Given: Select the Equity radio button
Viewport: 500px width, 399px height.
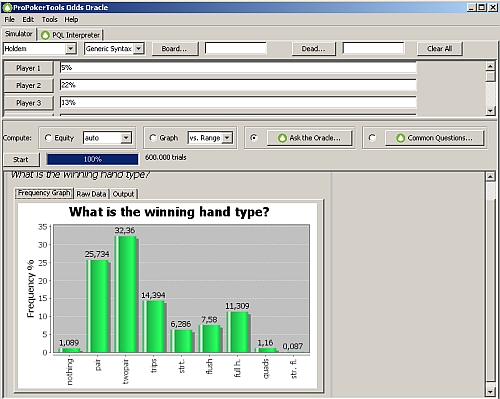Looking at the screenshot, I should coord(48,138).
